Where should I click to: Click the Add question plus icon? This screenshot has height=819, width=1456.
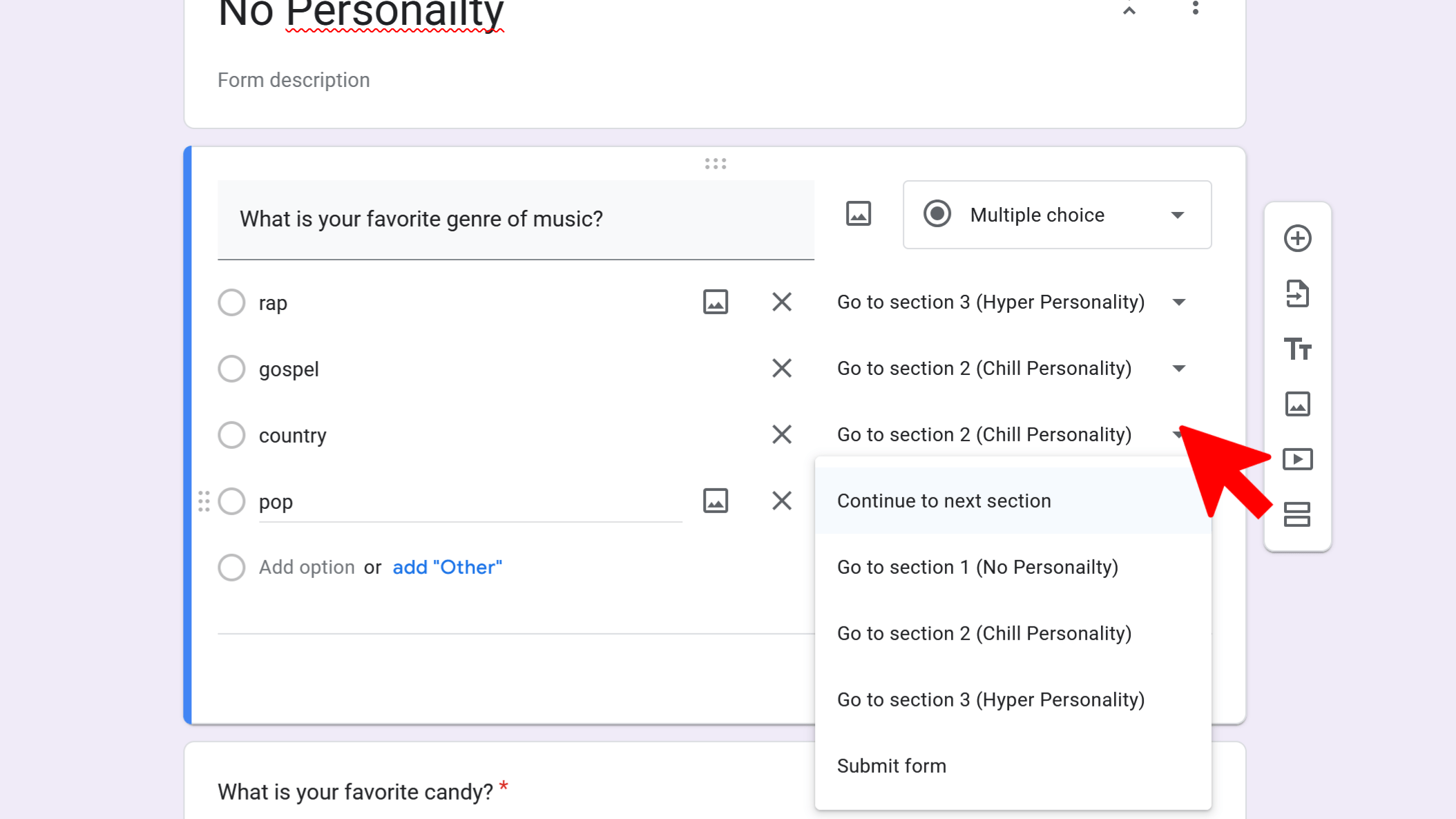point(1297,239)
